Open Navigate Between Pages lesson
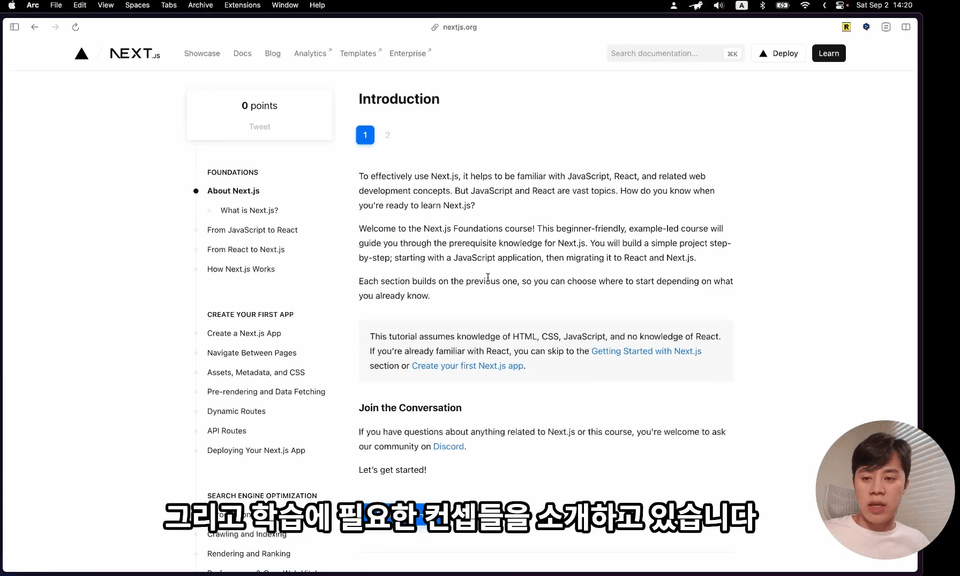Viewport: 960px width, 576px height. tap(252, 353)
